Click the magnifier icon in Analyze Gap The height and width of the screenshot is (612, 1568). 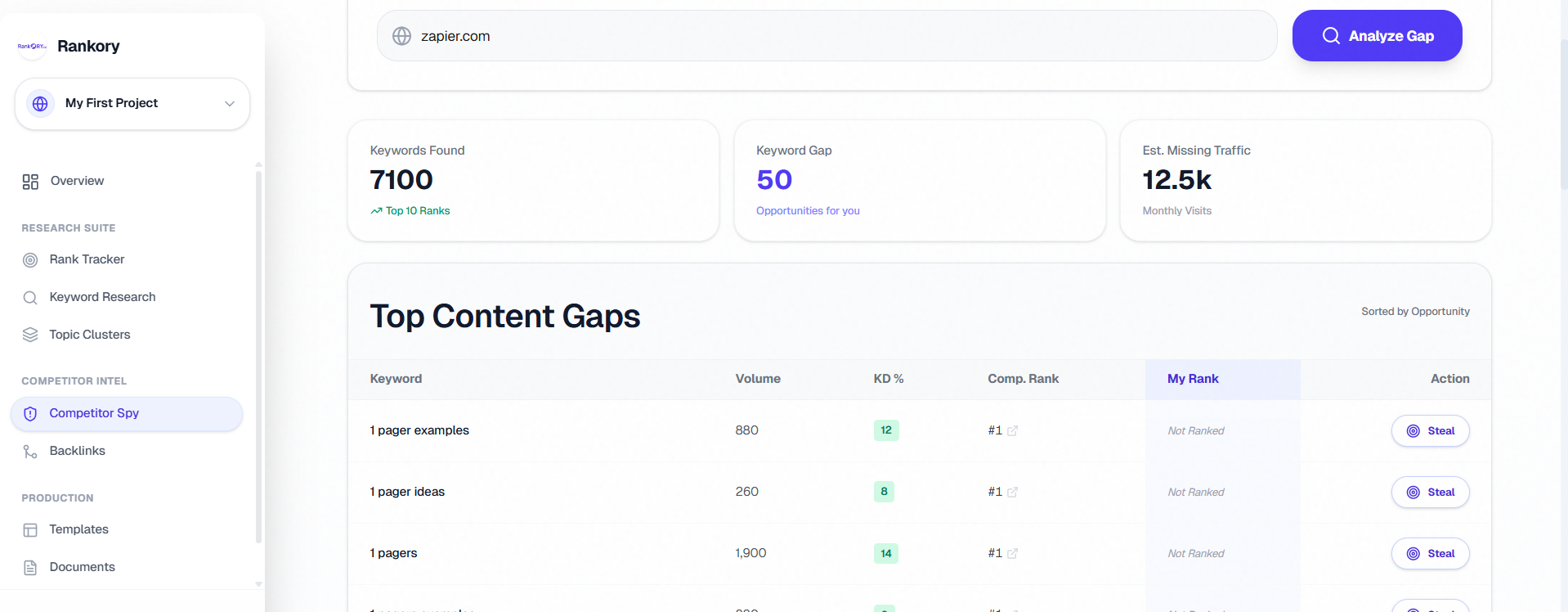pos(1331,36)
